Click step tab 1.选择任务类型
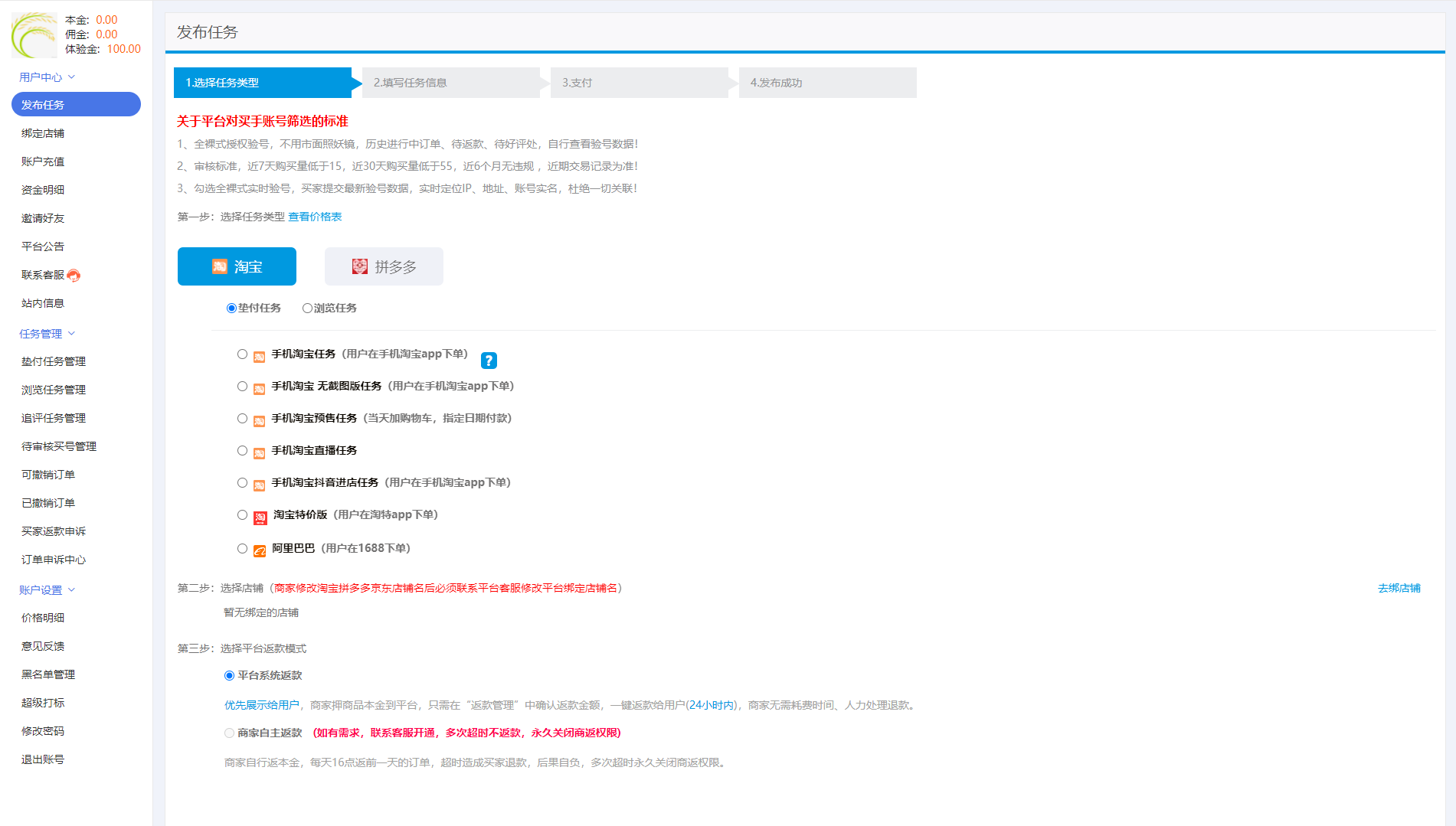The height and width of the screenshot is (826, 1456). click(263, 83)
